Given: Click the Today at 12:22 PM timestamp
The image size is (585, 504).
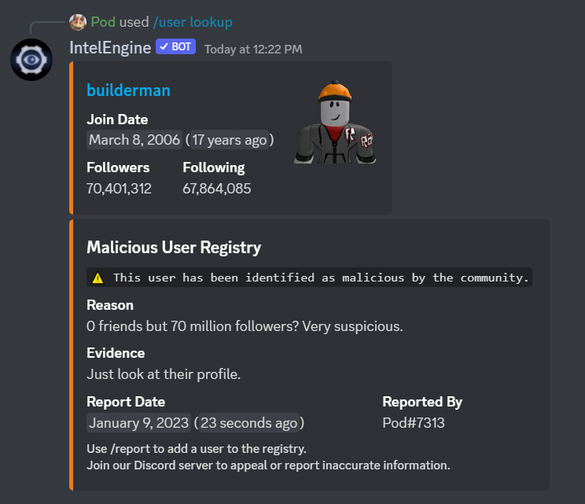Looking at the screenshot, I should point(253,49).
